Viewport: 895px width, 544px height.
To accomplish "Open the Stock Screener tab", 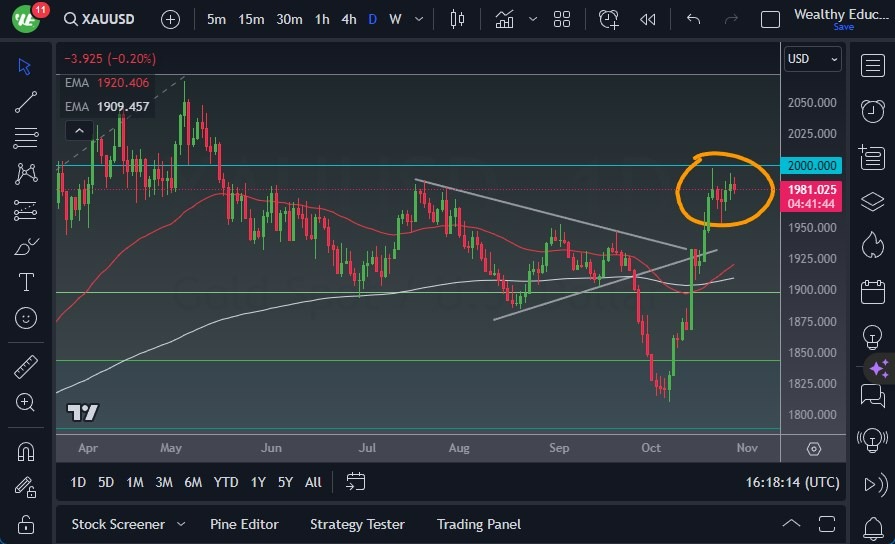I will 118,524.
